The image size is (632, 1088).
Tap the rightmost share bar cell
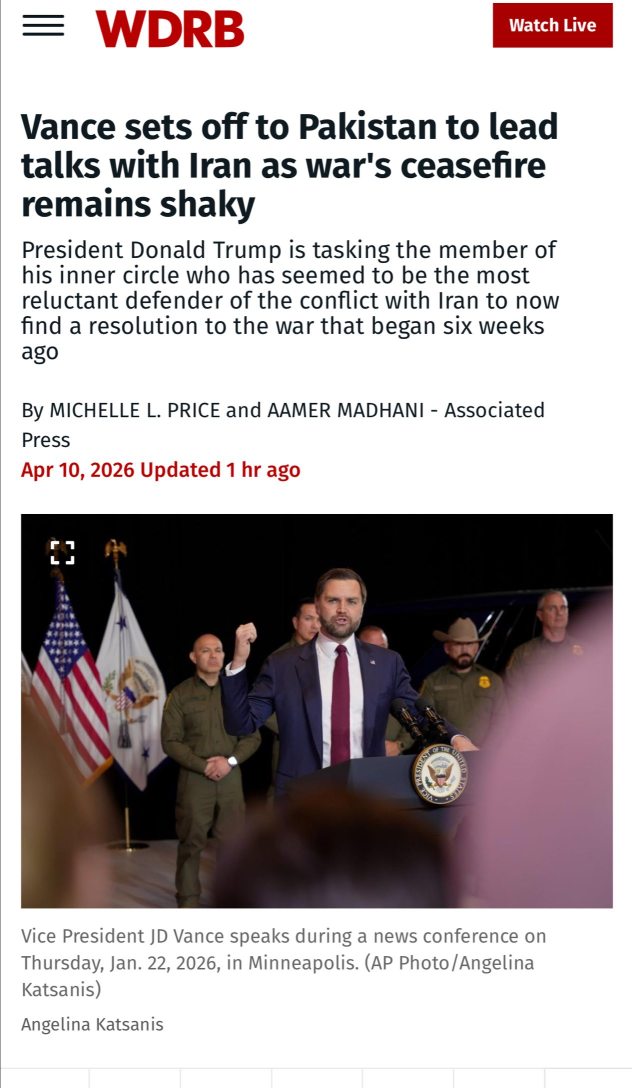pyautogui.click(x=588, y=1078)
